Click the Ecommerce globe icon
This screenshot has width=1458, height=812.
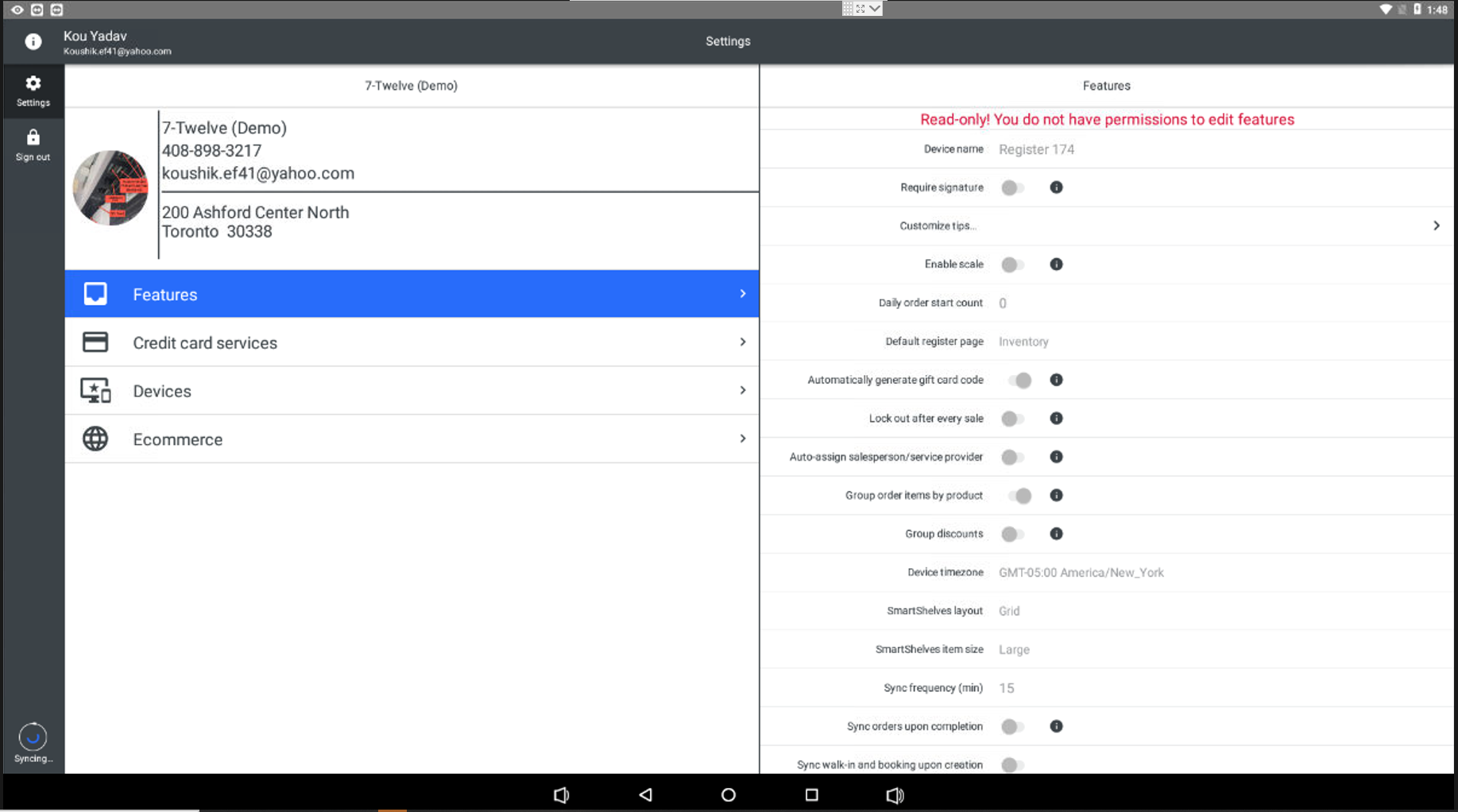point(95,439)
